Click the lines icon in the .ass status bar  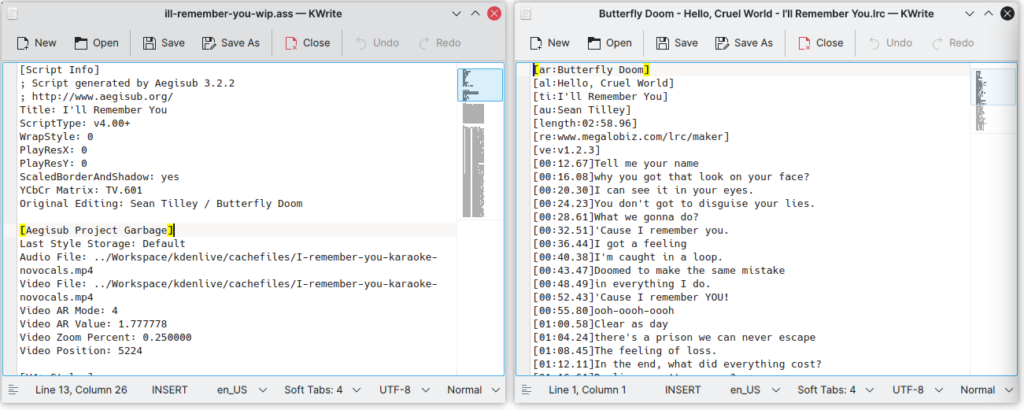click(12, 390)
